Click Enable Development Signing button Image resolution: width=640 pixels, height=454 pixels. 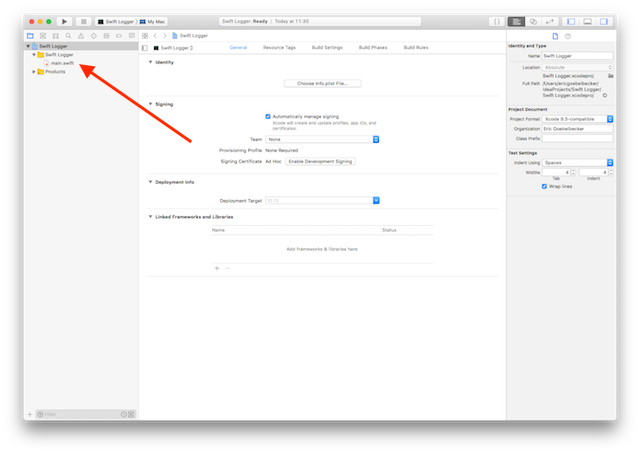[320, 161]
